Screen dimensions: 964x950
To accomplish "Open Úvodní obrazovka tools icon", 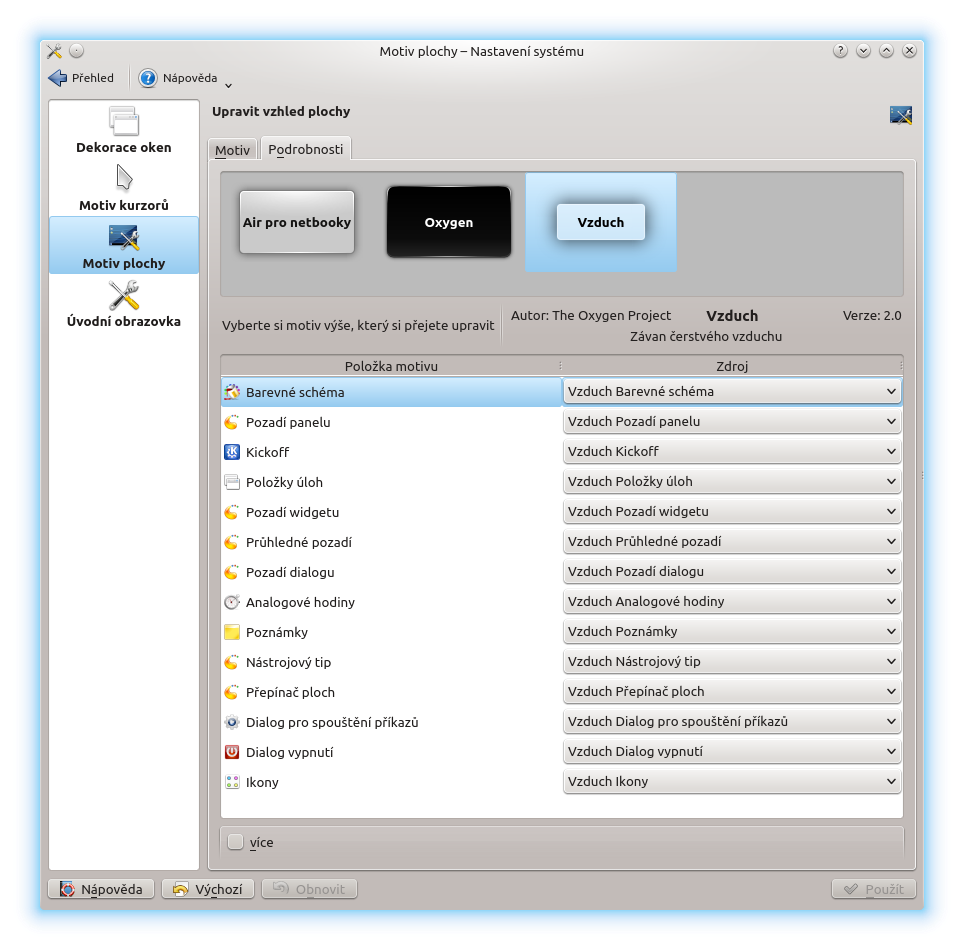I will [x=124, y=296].
